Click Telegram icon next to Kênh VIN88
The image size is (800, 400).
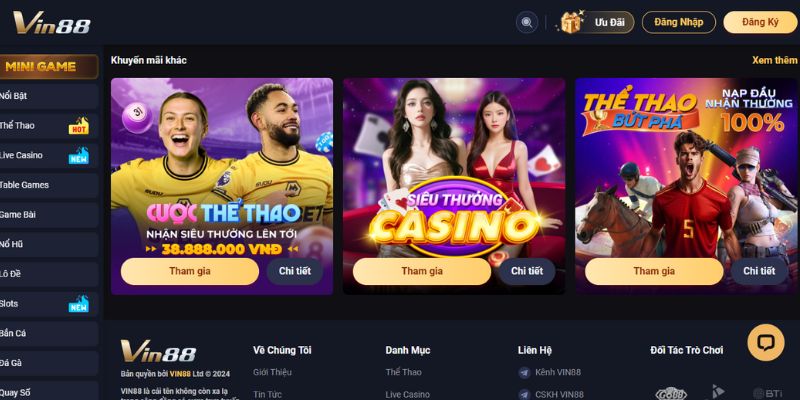524,372
